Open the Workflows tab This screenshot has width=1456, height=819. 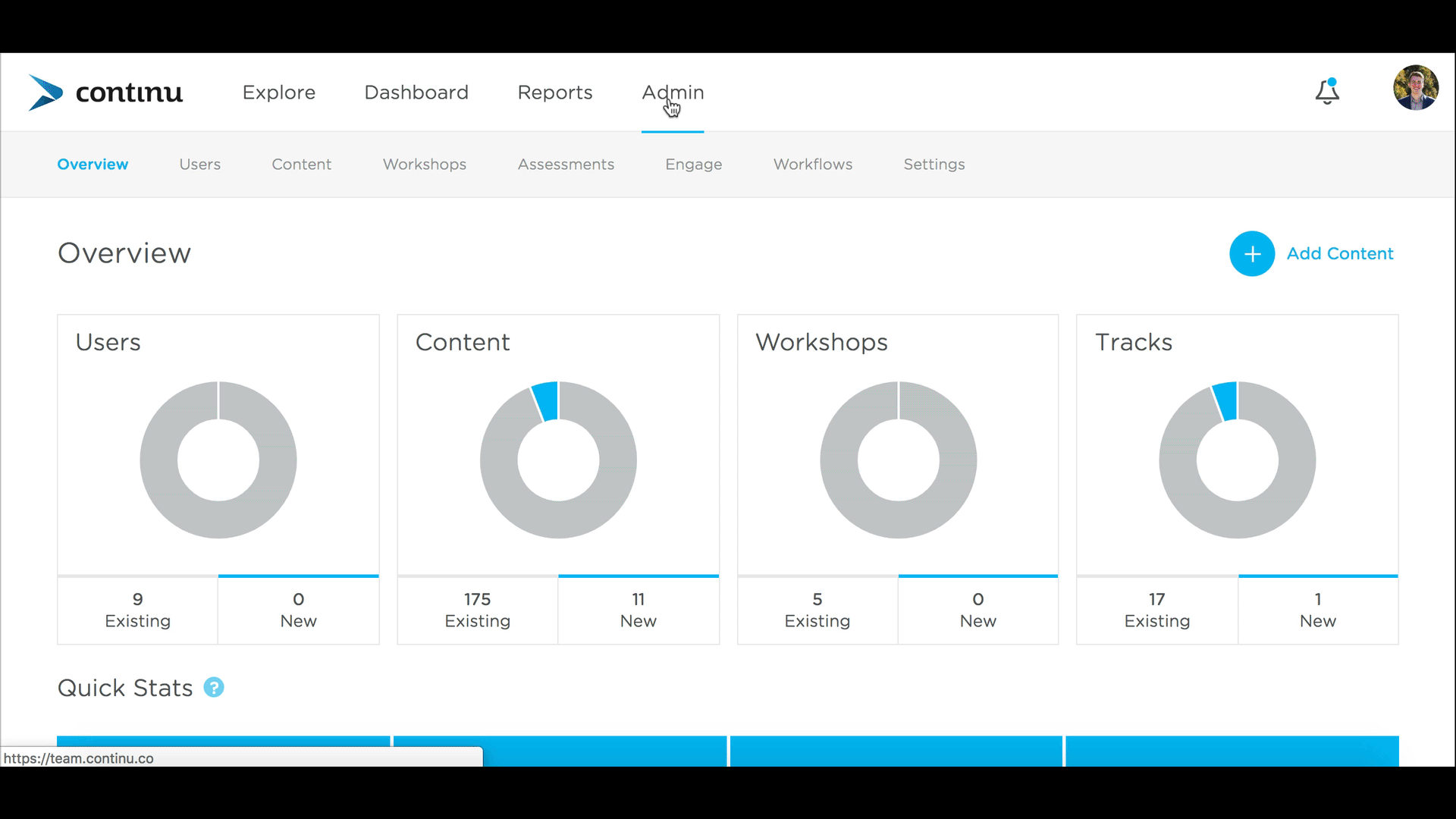[813, 165]
